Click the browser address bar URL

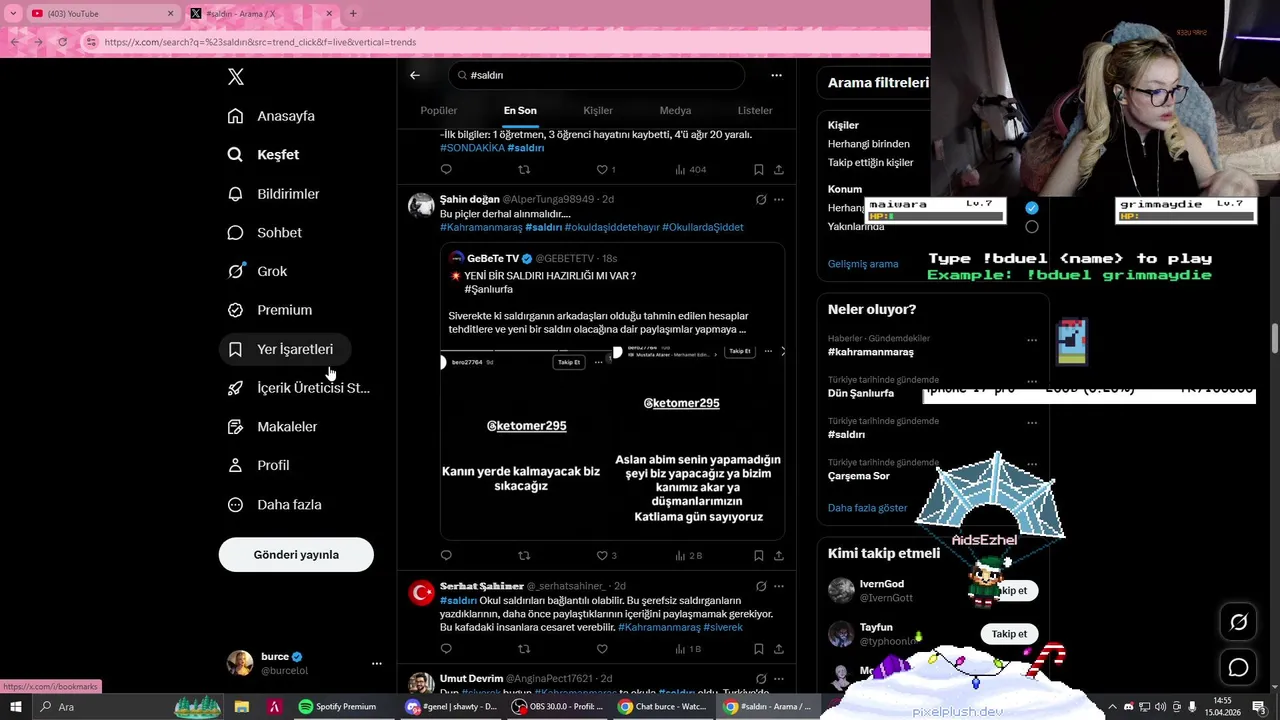coord(260,42)
